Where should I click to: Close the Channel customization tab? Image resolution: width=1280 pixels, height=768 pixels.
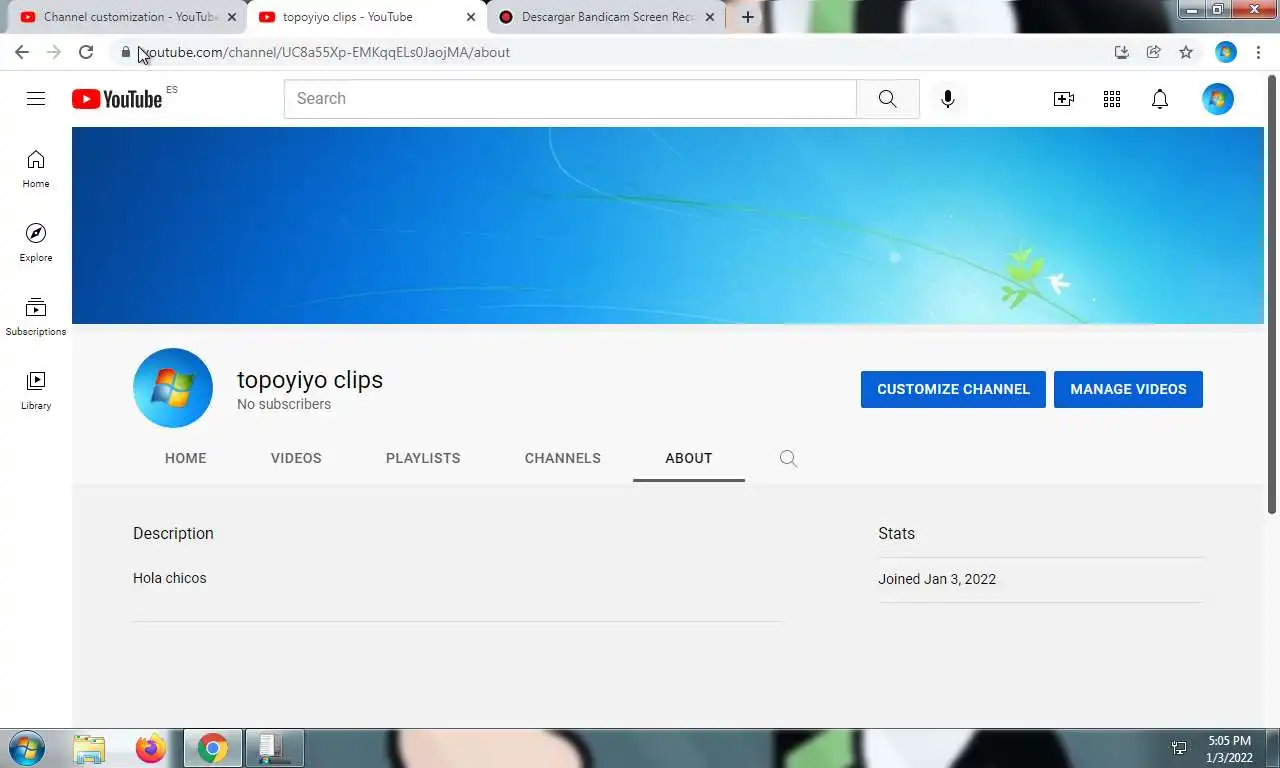coord(232,17)
